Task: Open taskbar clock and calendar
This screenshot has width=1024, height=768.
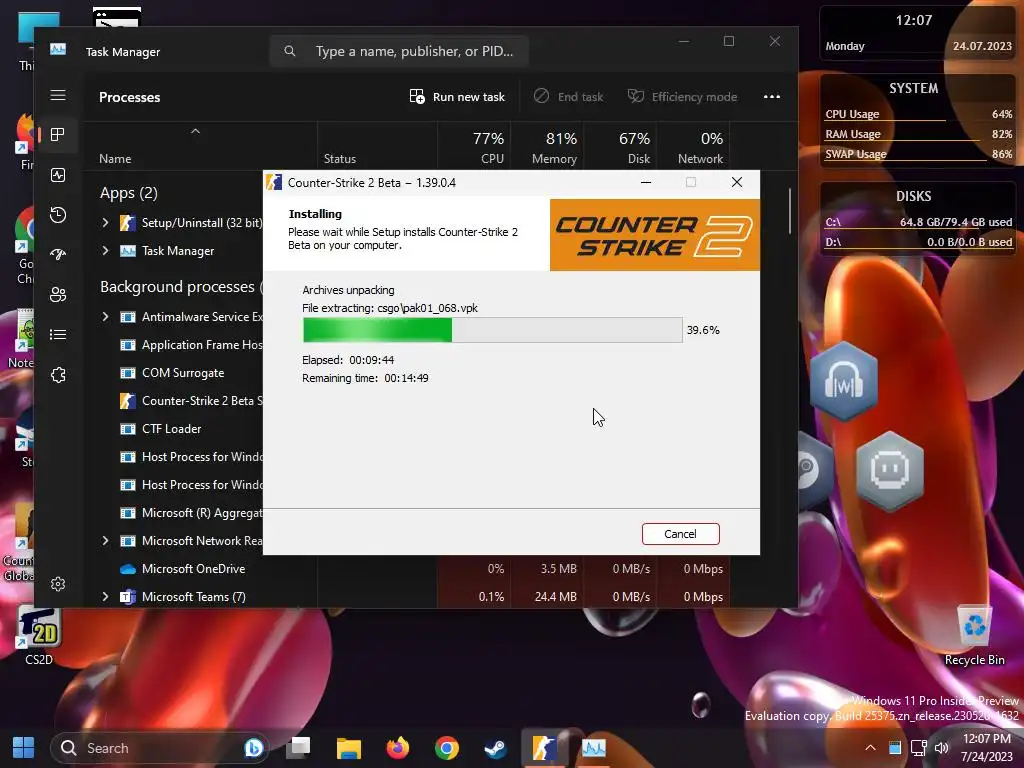Action: [986, 748]
